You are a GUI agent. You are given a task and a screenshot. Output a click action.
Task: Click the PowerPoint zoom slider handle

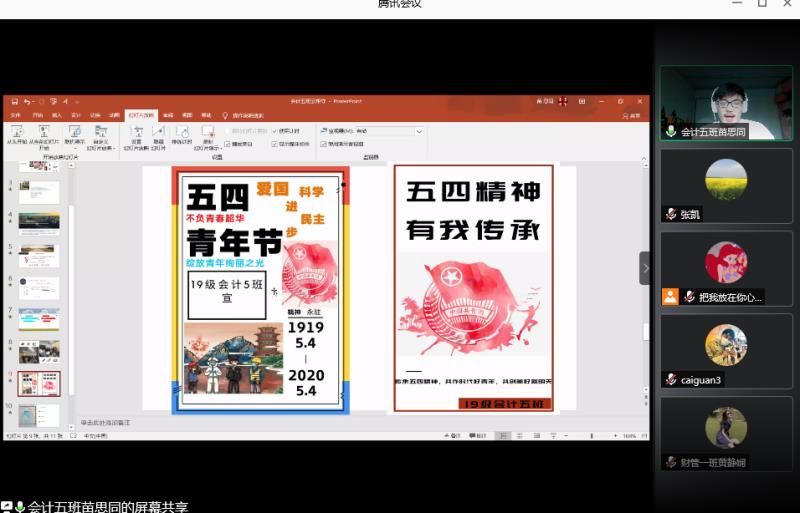point(592,436)
